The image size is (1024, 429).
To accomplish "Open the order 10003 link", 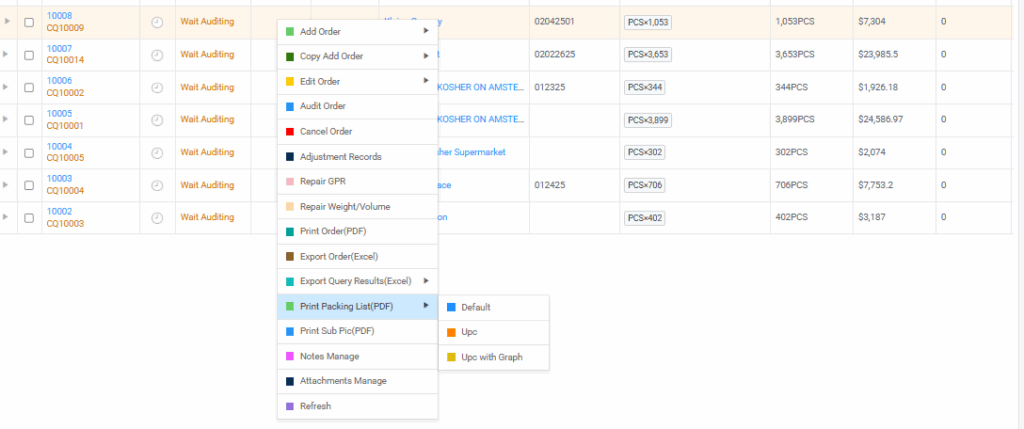I will [59, 179].
